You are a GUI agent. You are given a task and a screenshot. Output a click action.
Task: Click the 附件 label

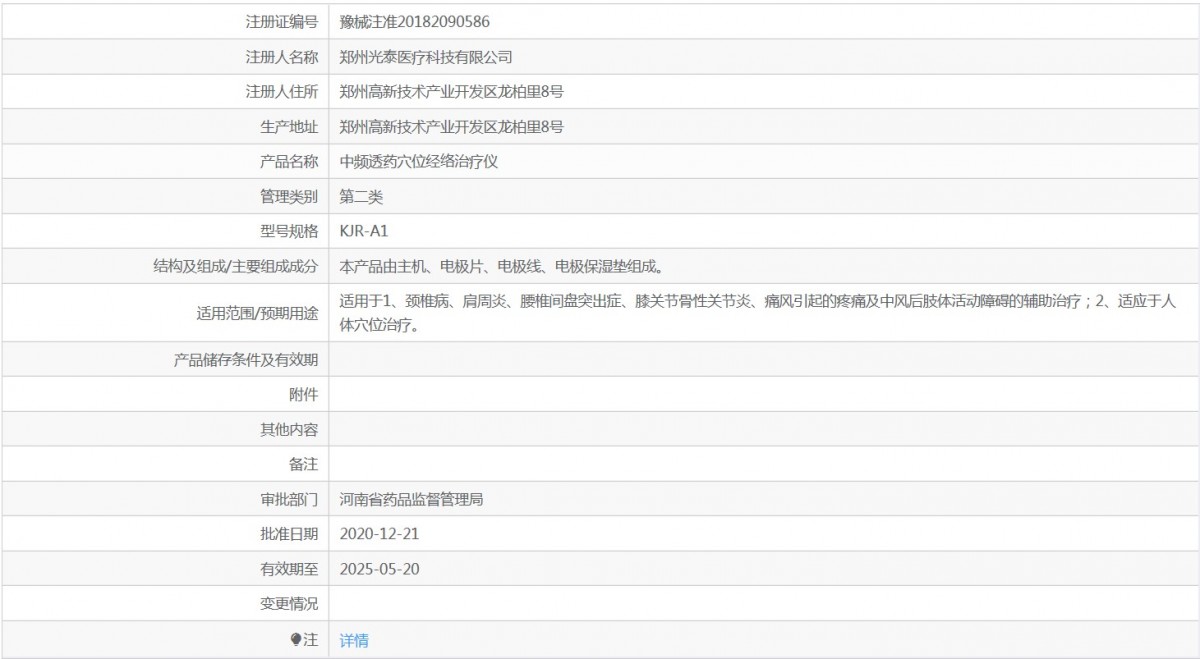(x=304, y=395)
